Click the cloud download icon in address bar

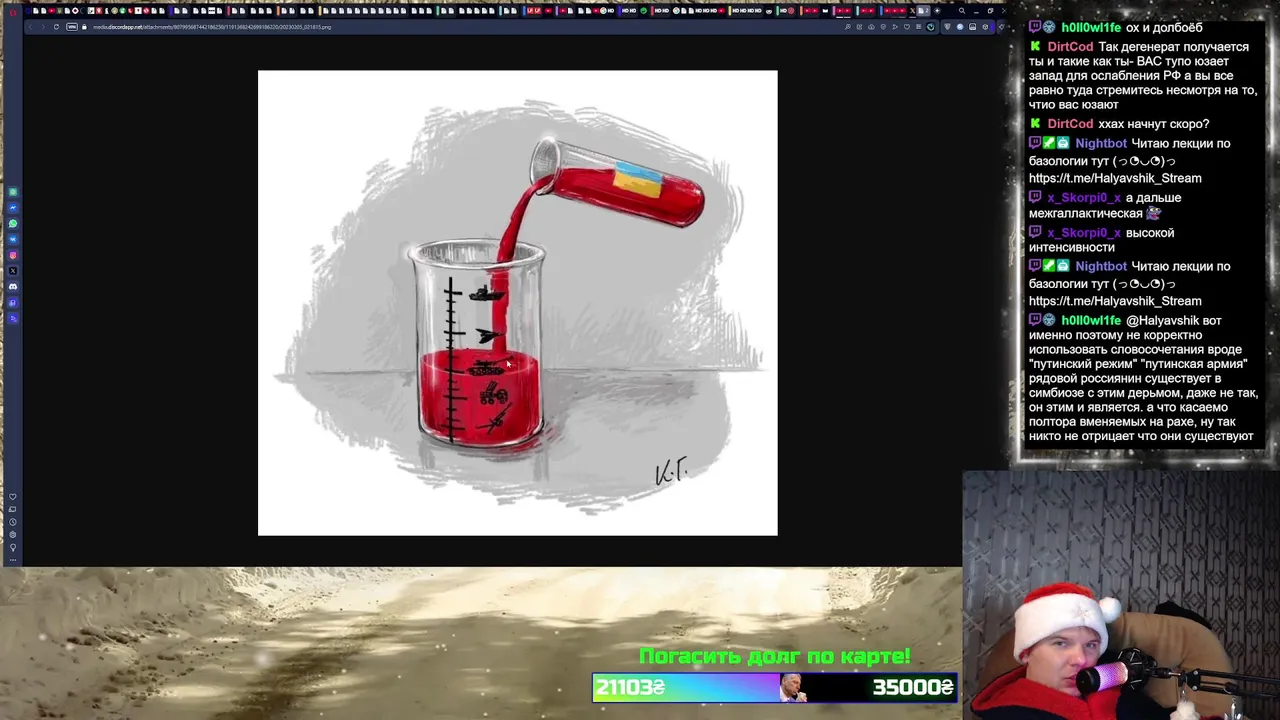tap(871, 27)
